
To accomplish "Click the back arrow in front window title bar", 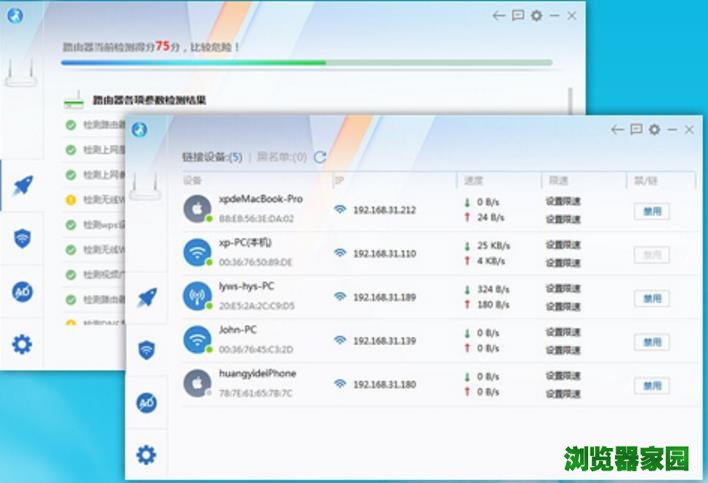I will pos(617,130).
